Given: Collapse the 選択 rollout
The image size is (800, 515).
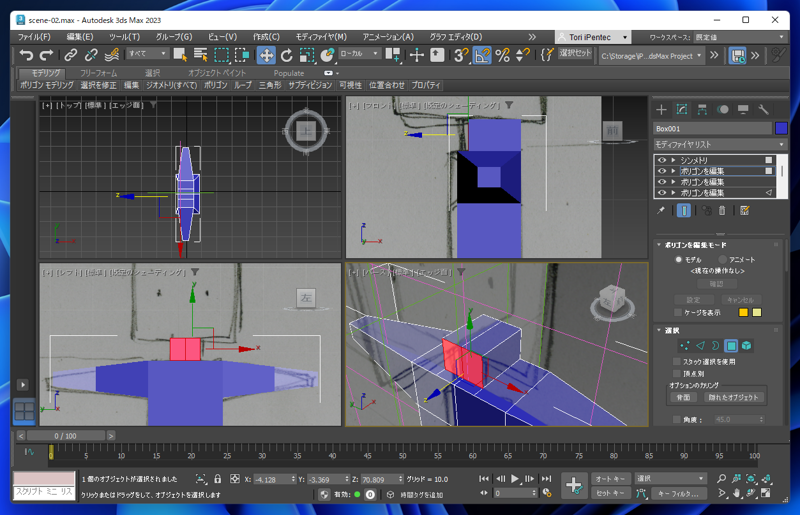Looking at the screenshot, I should (659, 331).
